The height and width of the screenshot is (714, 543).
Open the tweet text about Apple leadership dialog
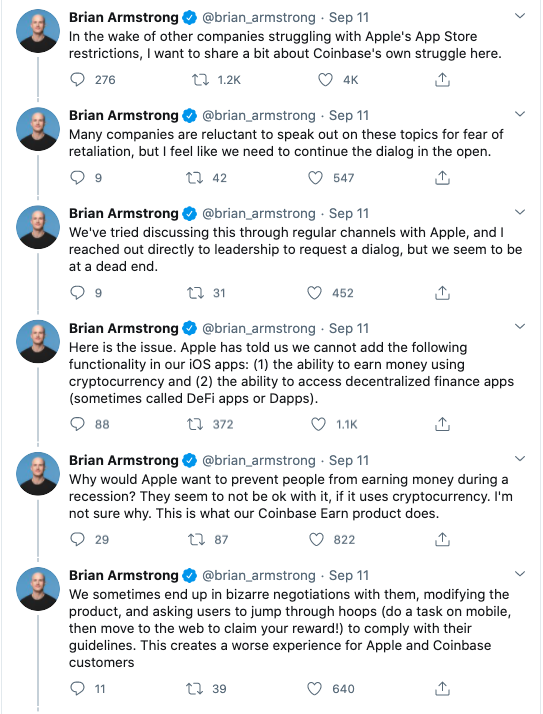point(295,249)
